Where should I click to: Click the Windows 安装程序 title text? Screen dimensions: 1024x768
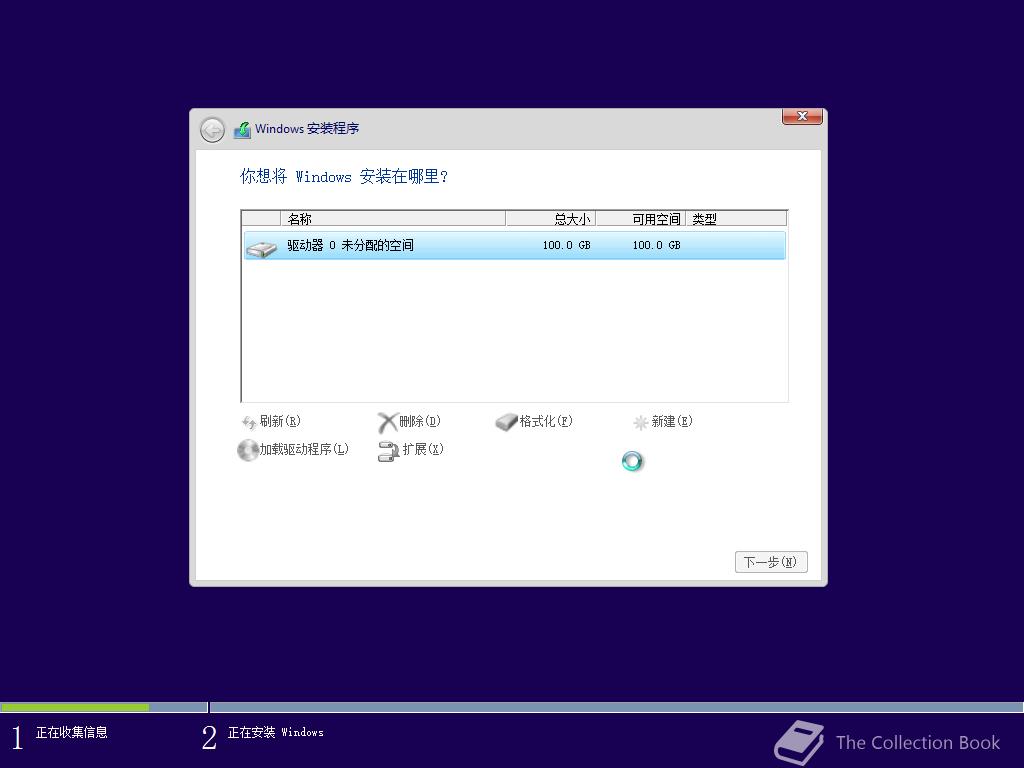(x=307, y=129)
